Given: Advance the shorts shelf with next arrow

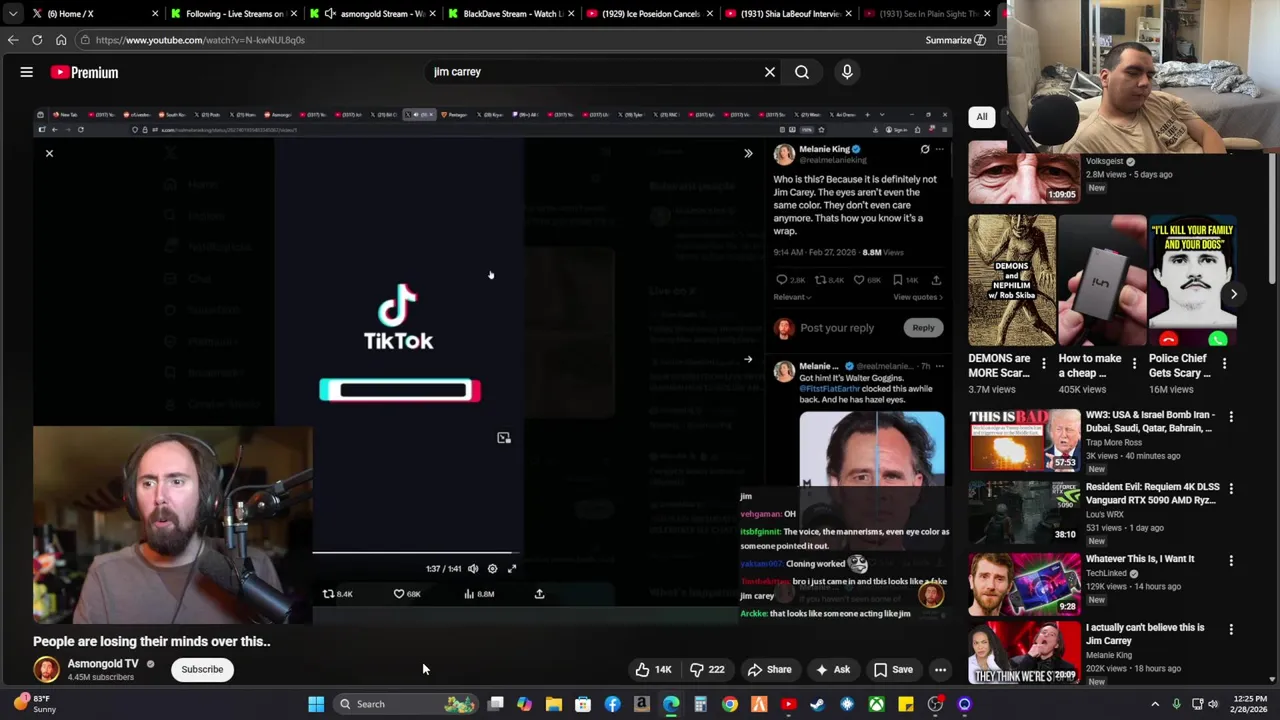Looking at the screenshot, I should (1234, 294).
